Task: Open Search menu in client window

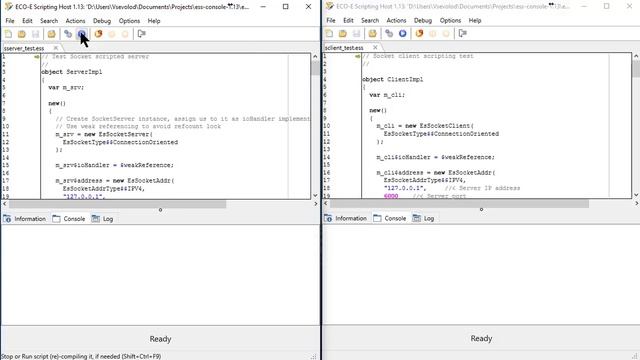Action: coord(370,20)
